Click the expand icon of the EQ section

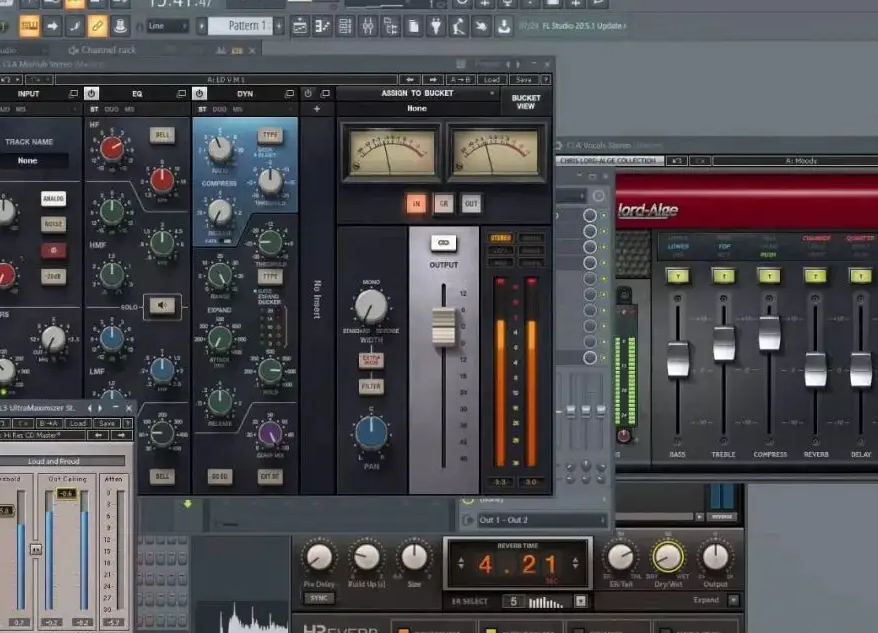tap(181, 94)
